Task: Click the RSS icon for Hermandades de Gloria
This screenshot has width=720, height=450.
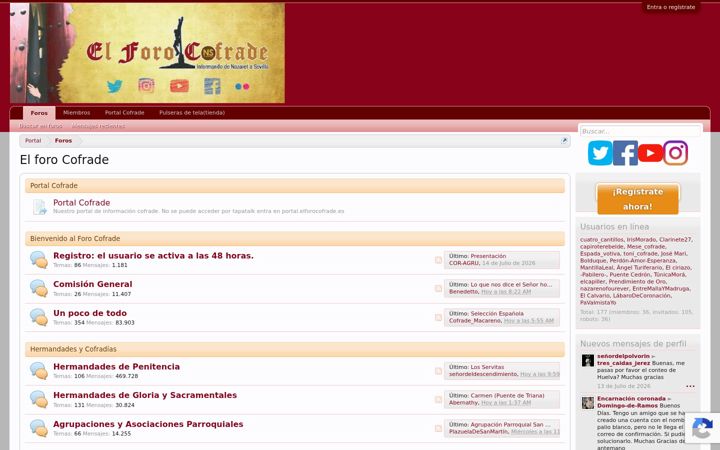Action: pos(439,399)
